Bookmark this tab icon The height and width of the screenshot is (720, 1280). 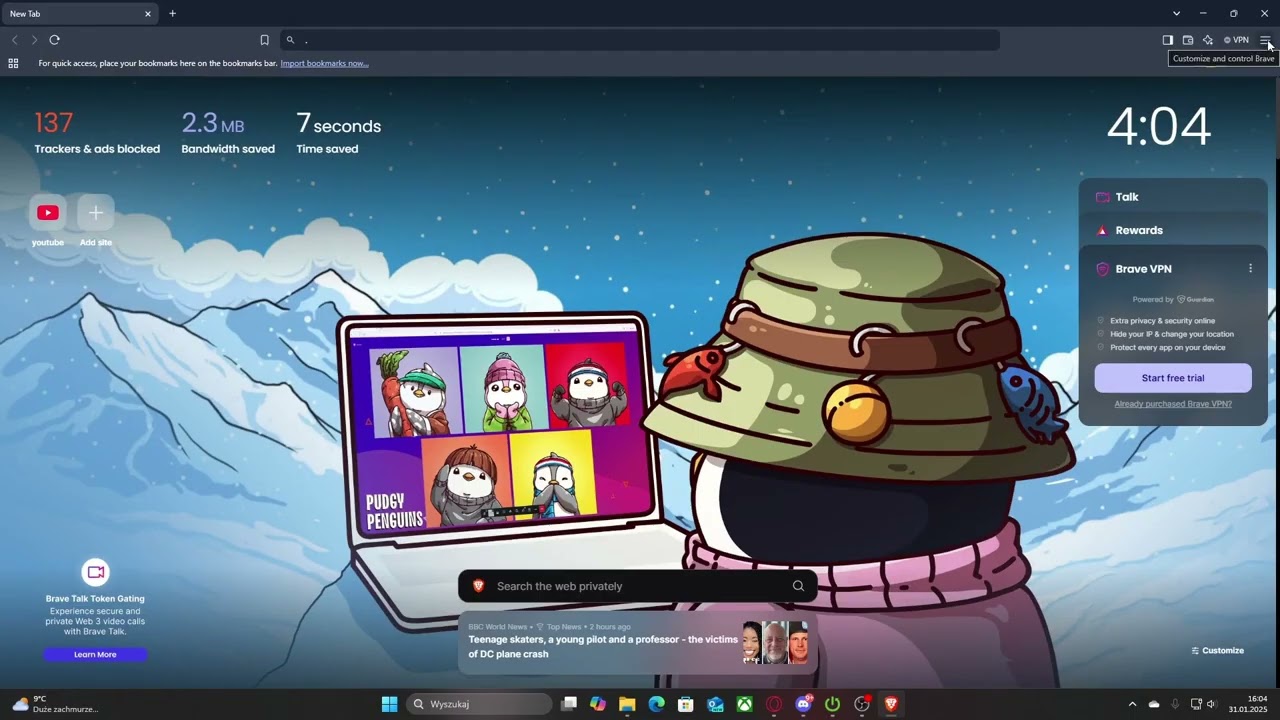(x=264, y=40)
